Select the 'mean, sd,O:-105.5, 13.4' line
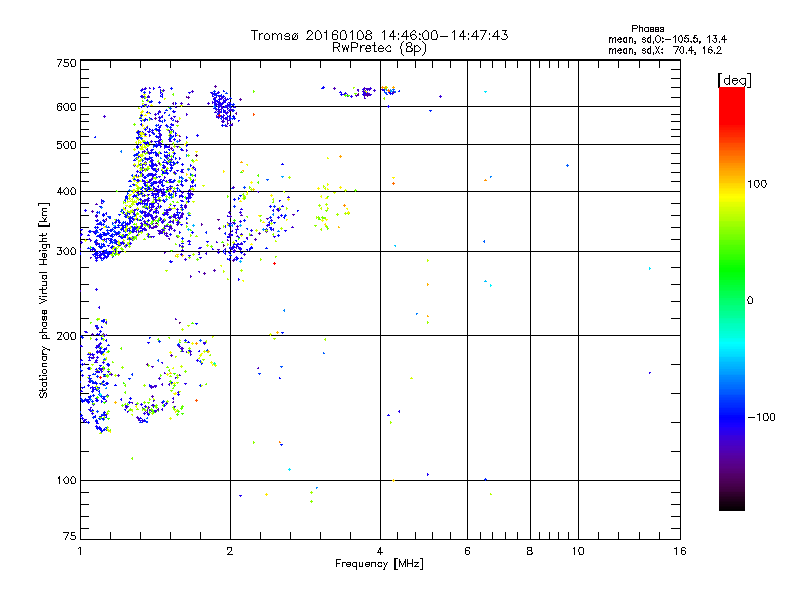 click(x=667, y=39)
